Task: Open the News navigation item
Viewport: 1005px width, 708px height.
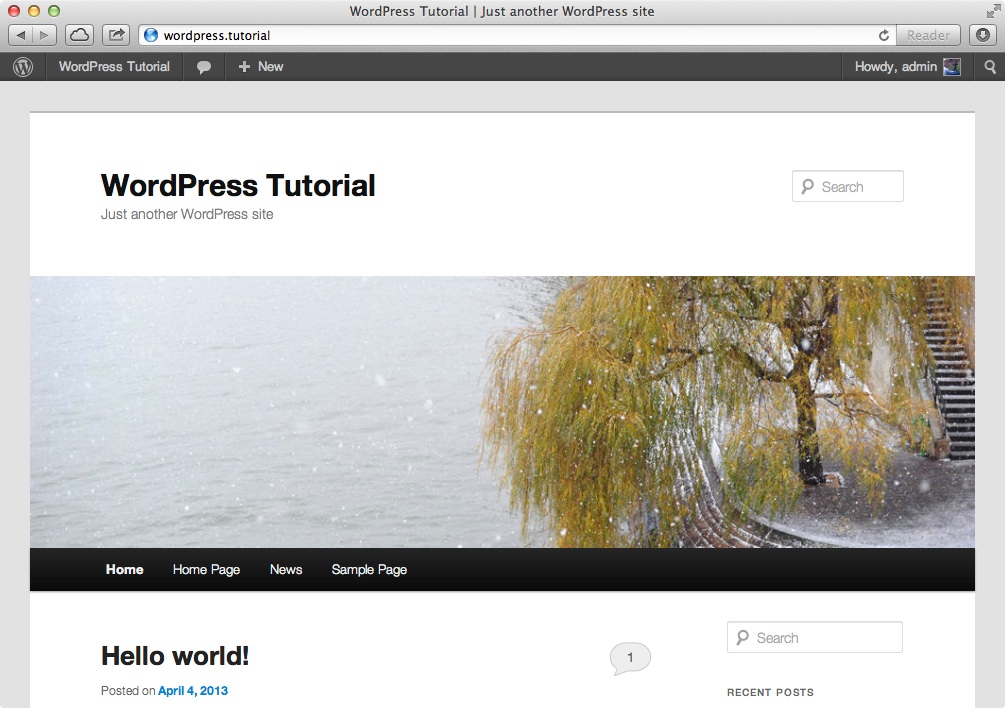Action: (x=286, y=570)
